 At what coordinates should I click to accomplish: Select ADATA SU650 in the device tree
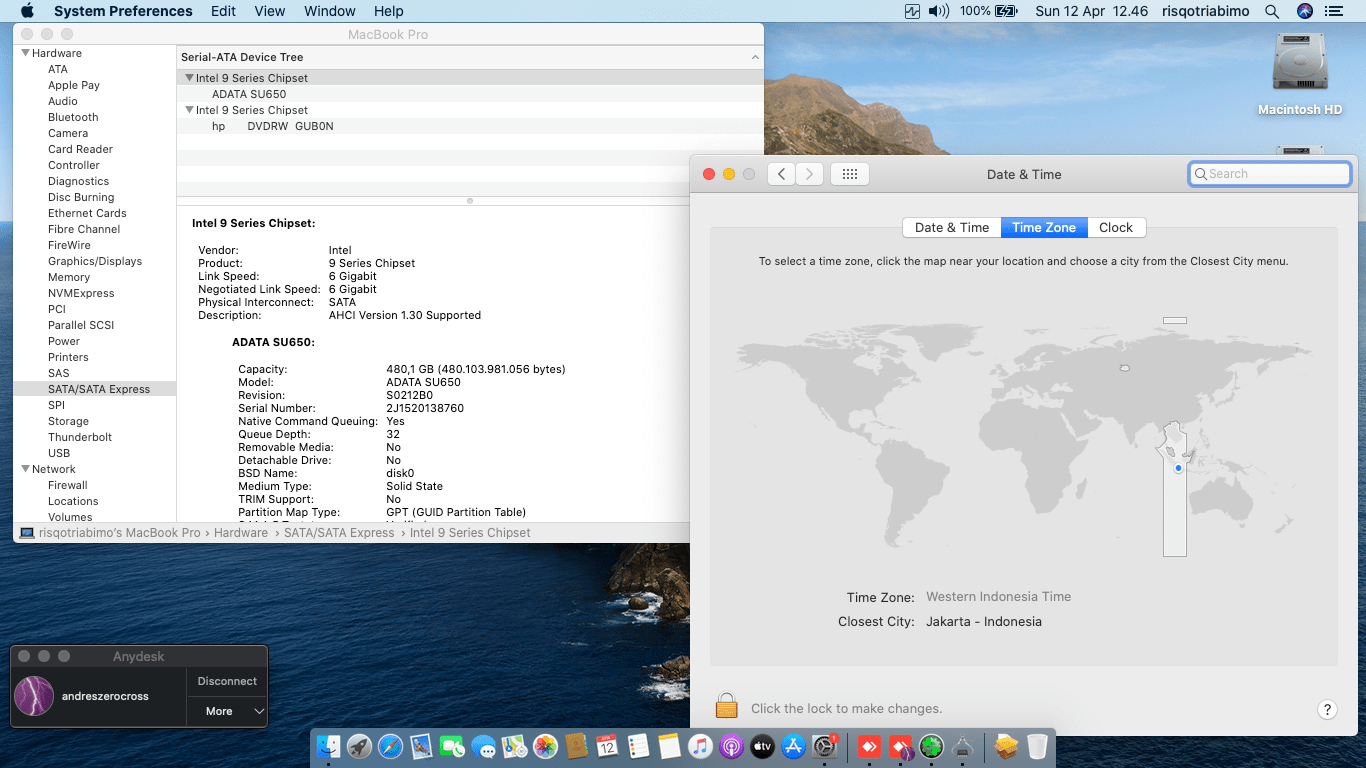click(x=470, y=94)
